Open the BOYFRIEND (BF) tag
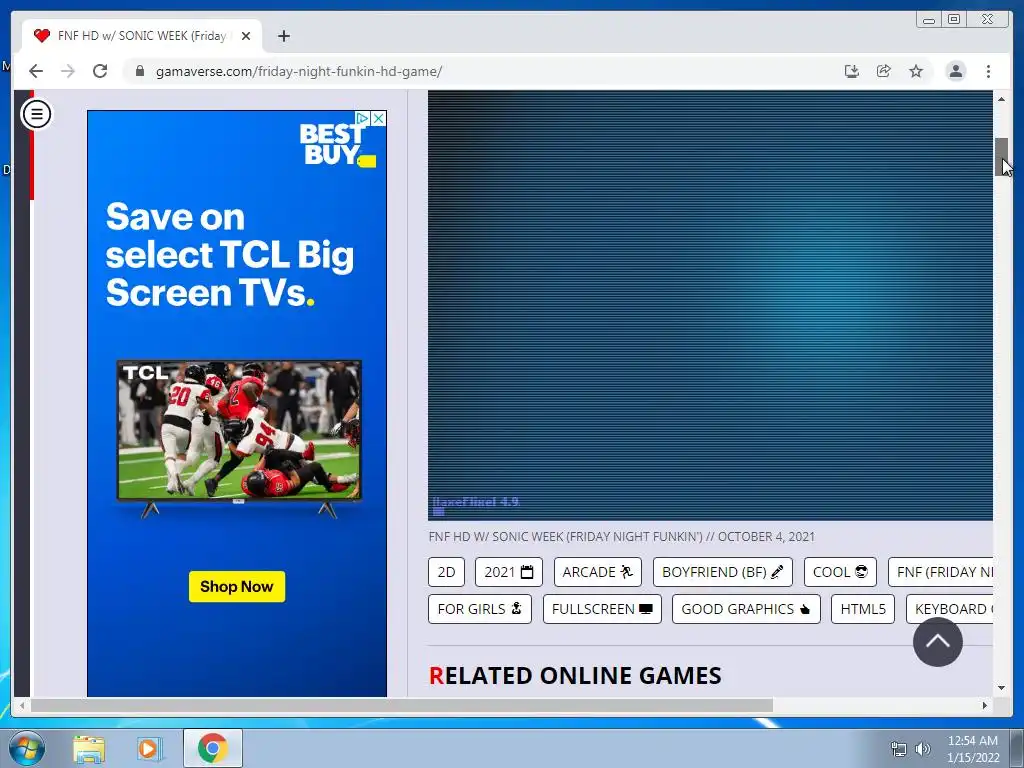1024x768 pixels. tap(722, 572)
